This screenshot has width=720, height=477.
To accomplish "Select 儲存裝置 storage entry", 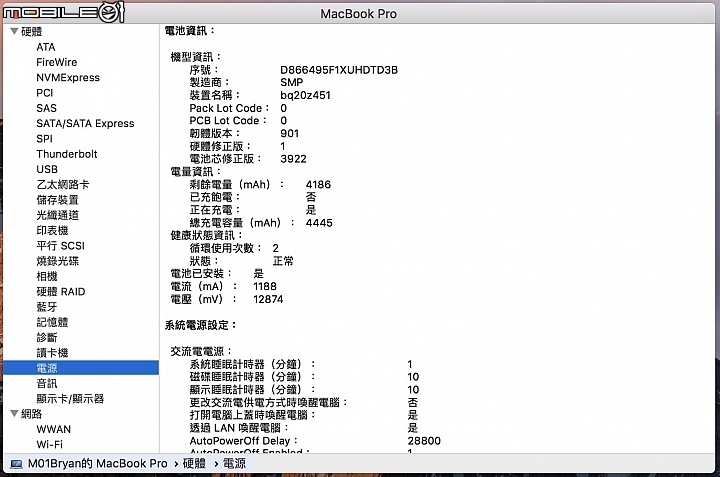I will [x=57, y=200].
